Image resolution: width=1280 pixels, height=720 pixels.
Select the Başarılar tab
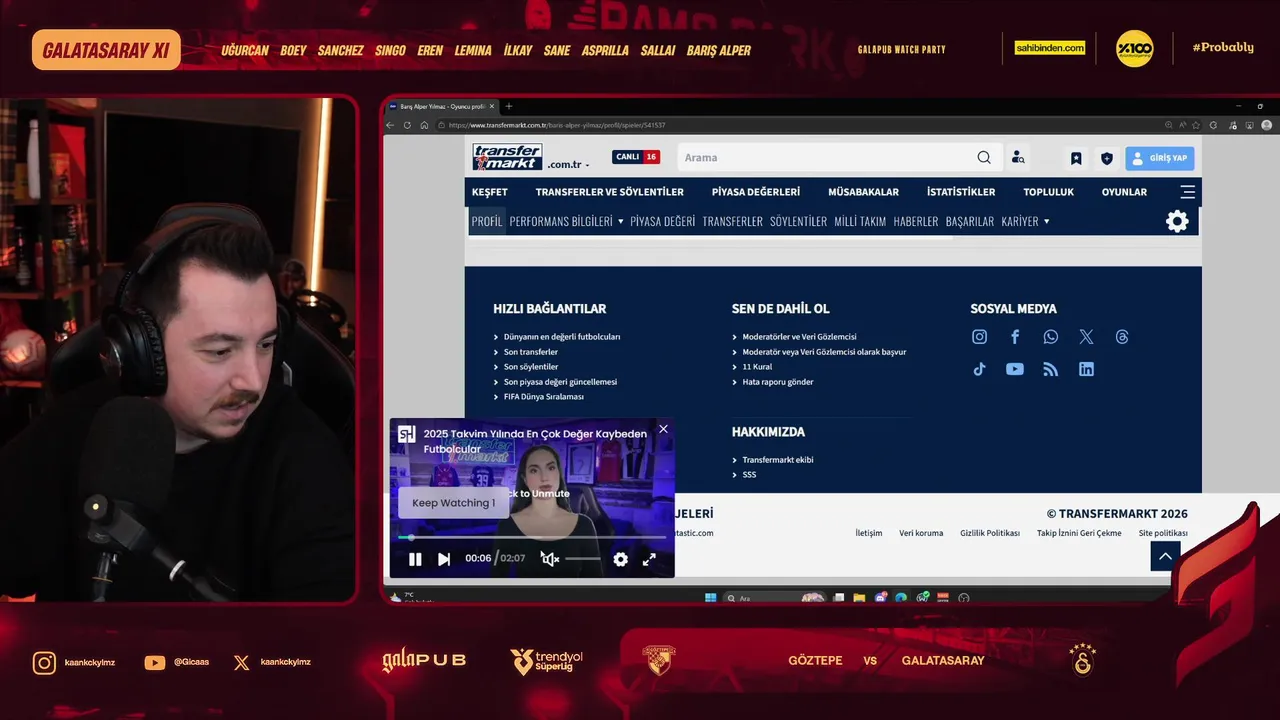(x=970, y=221)
